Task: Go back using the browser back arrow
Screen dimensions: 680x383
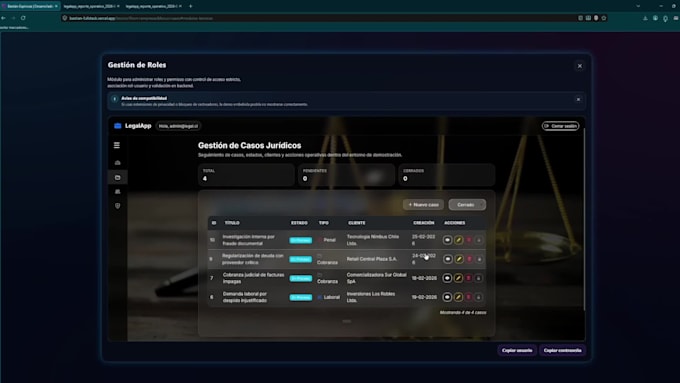Action: coord(3,18)
